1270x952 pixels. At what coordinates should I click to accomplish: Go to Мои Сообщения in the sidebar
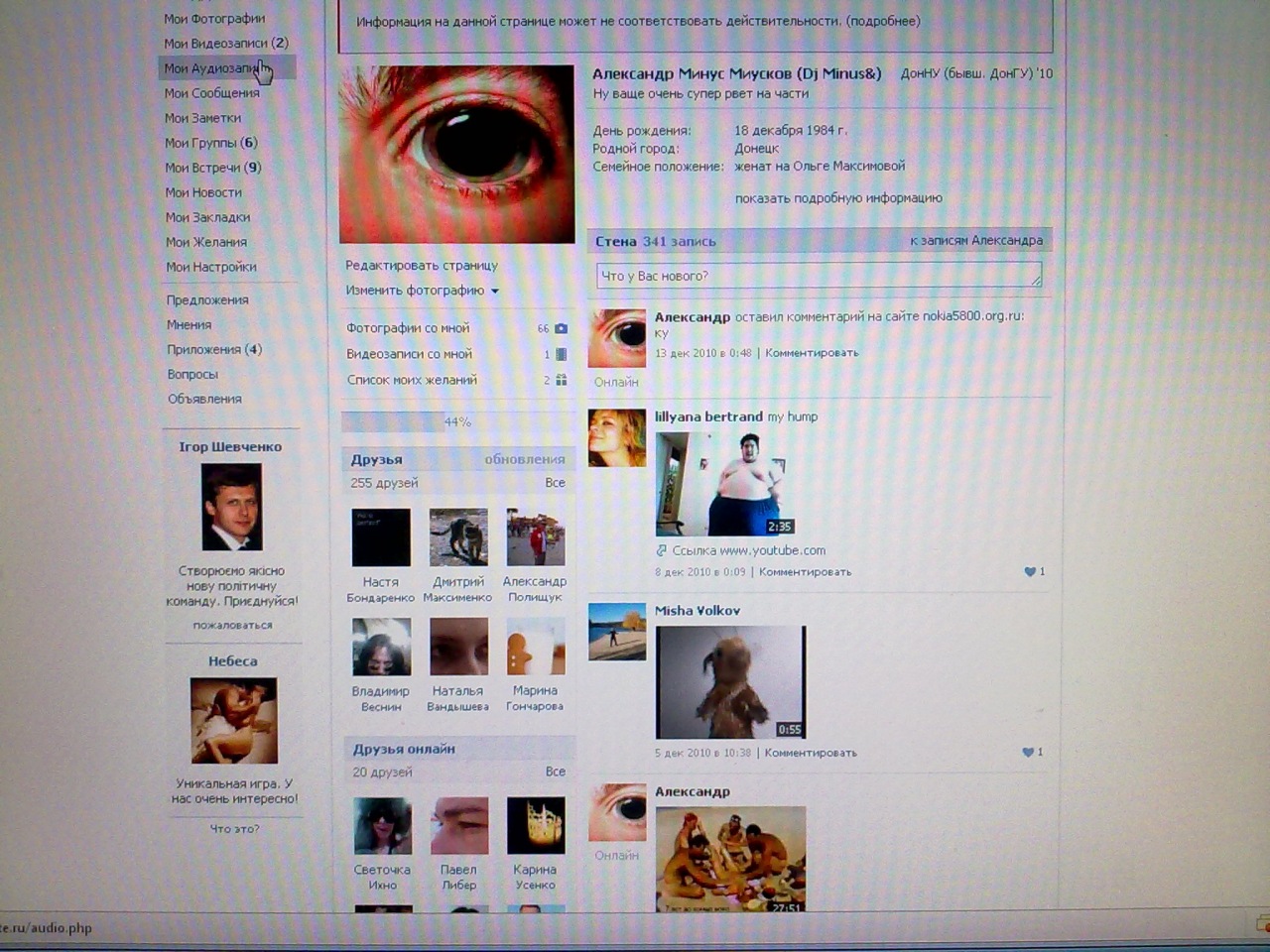[211, 93]
